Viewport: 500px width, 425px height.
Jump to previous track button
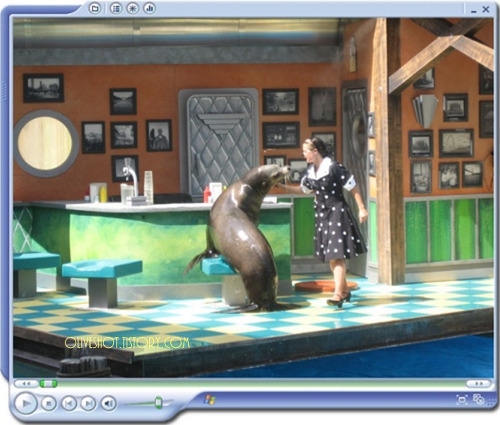click(x=69, y=404)
